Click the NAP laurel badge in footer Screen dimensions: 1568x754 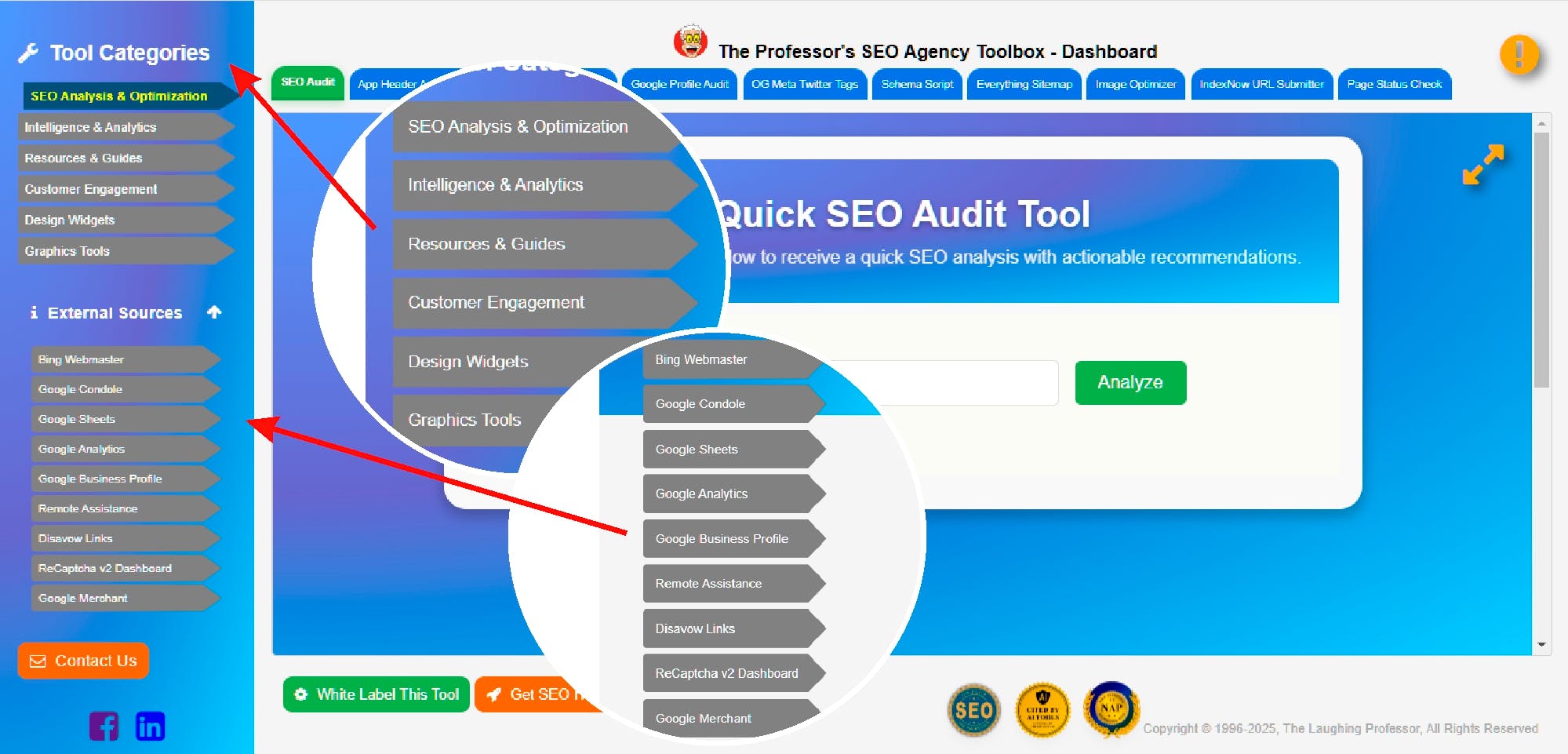coord(1111,709)
